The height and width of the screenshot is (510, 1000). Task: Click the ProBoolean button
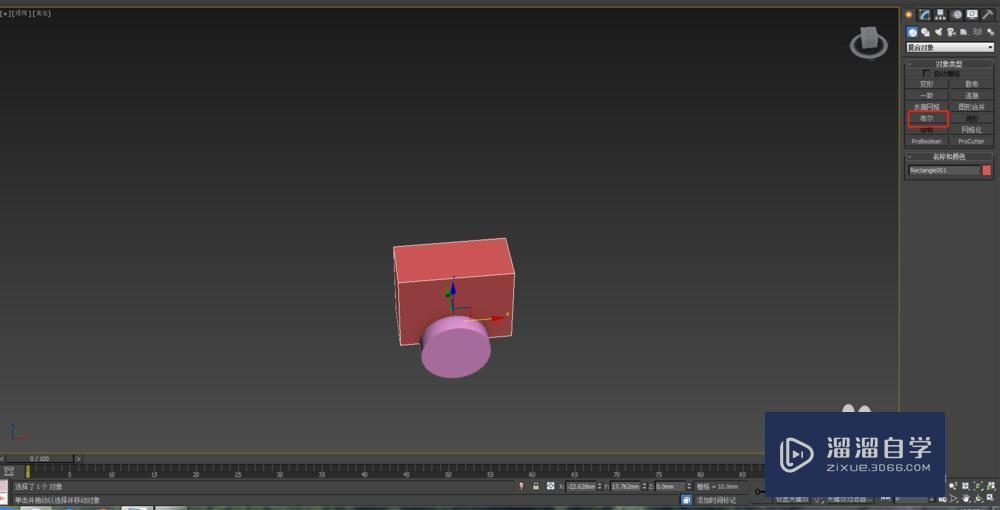(x=927, y=141)
